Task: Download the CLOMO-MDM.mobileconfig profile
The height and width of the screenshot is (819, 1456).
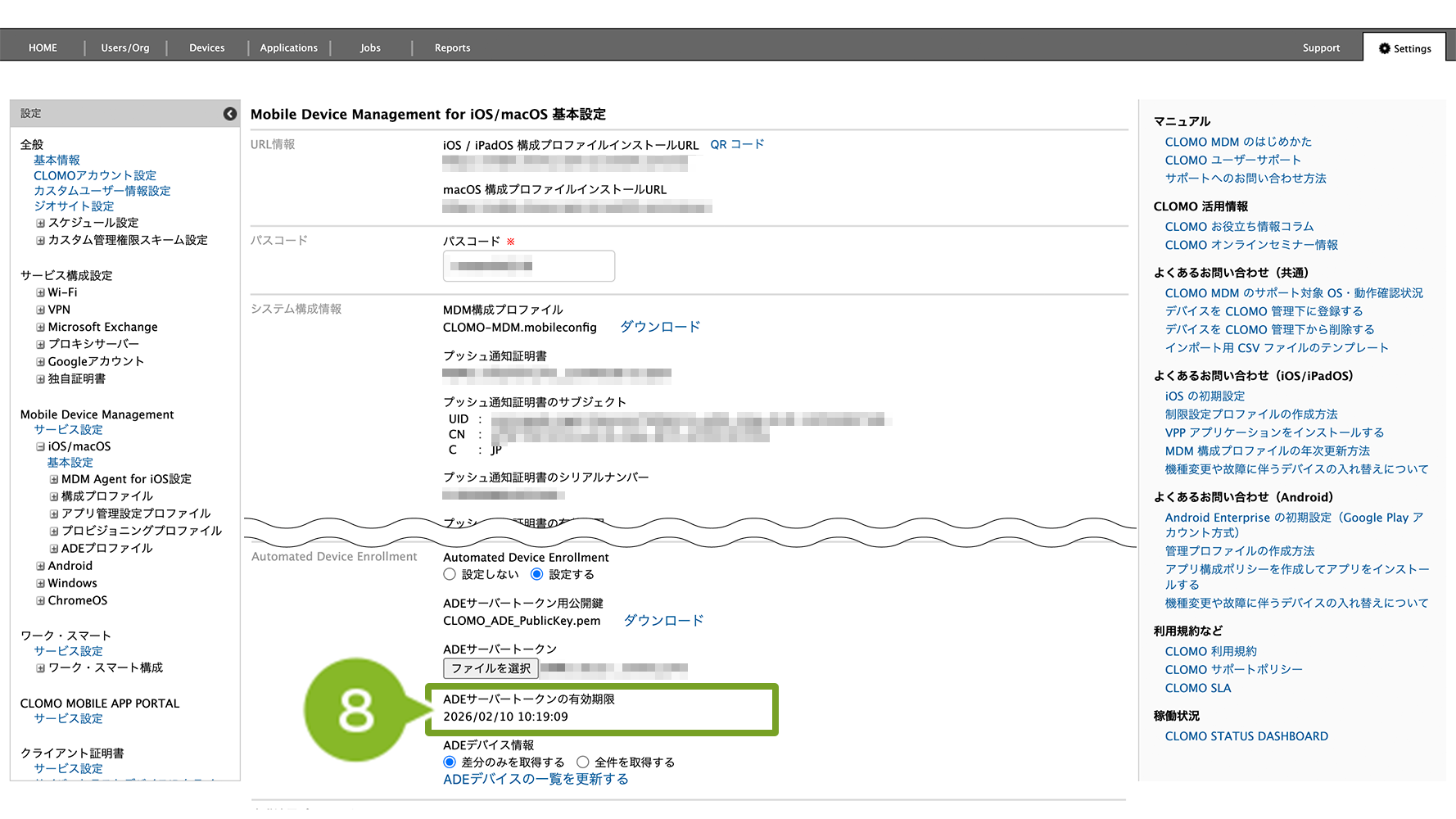Action: click(x=660, y=327)
